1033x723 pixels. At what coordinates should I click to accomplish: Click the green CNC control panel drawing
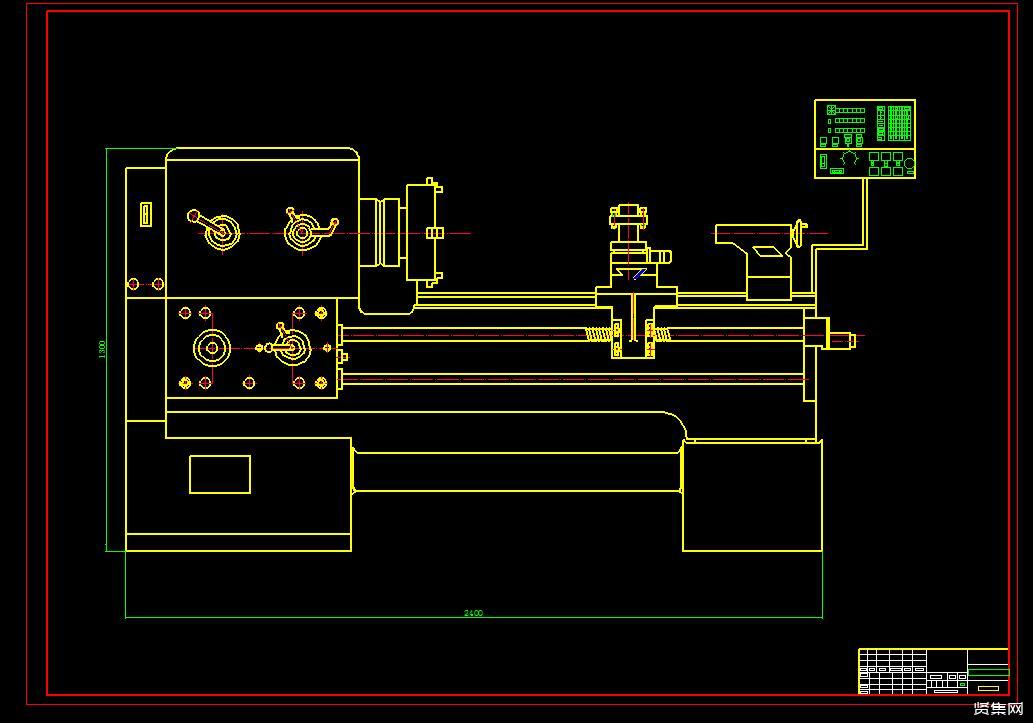point(864,139)
